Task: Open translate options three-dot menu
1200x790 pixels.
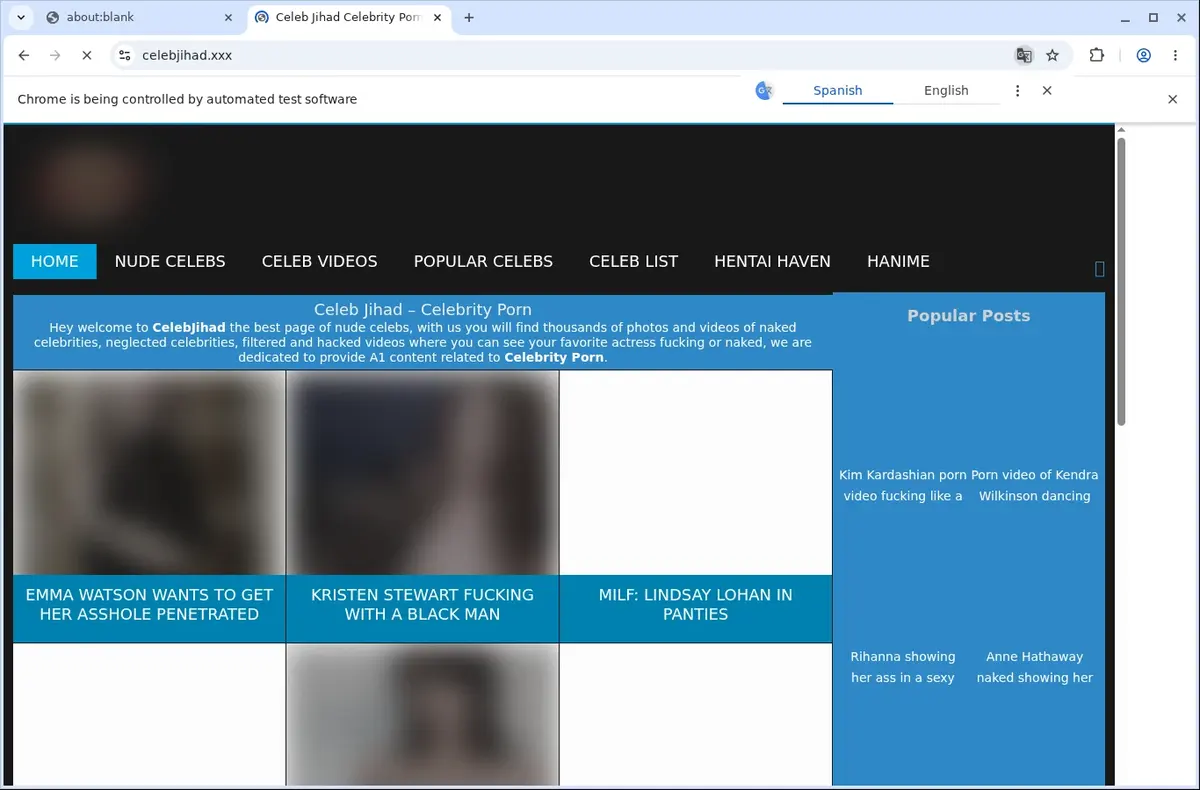Action: coord(1017,91)
